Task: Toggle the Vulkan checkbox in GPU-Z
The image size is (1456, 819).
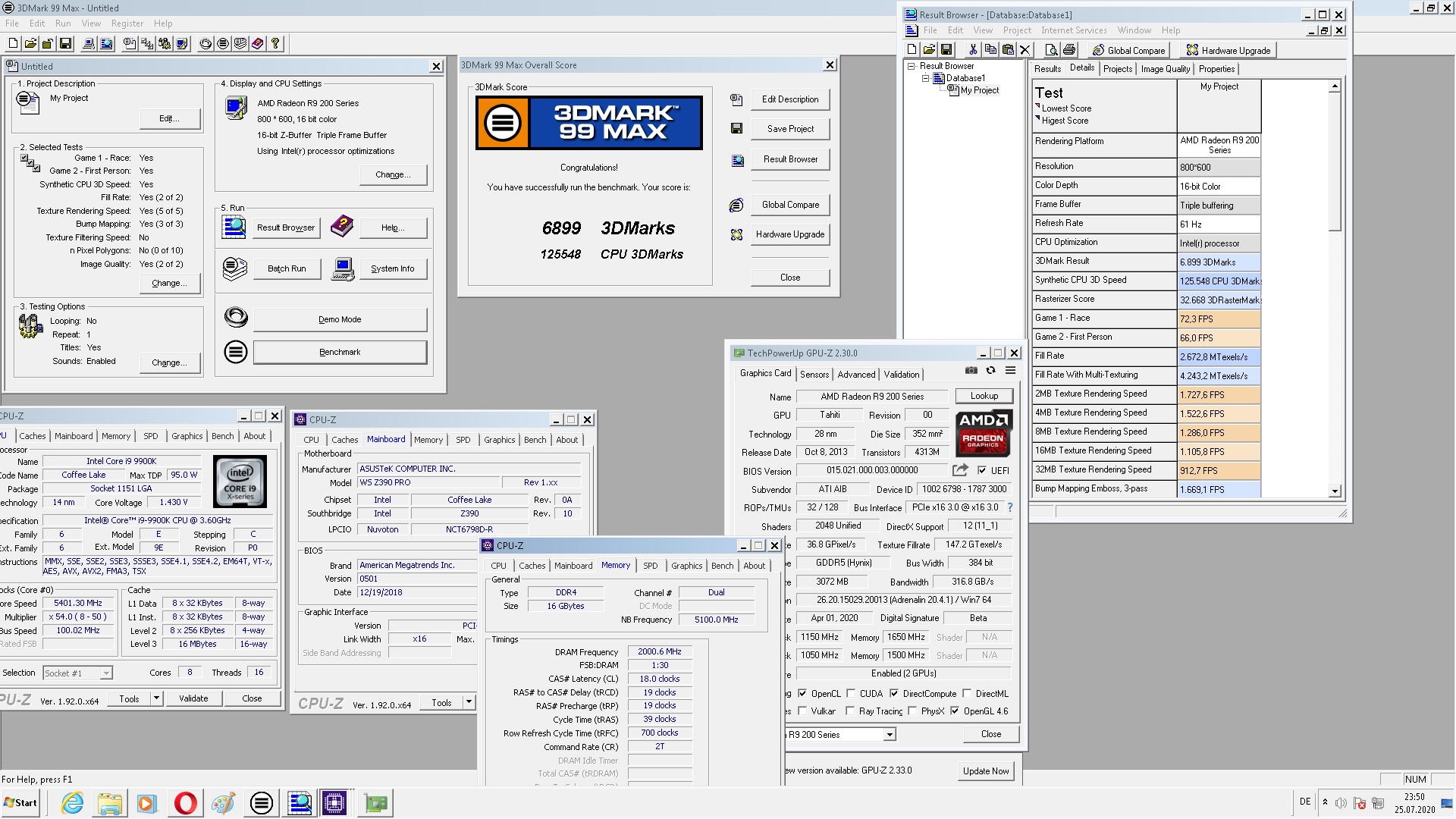Action: pos(802,711)
